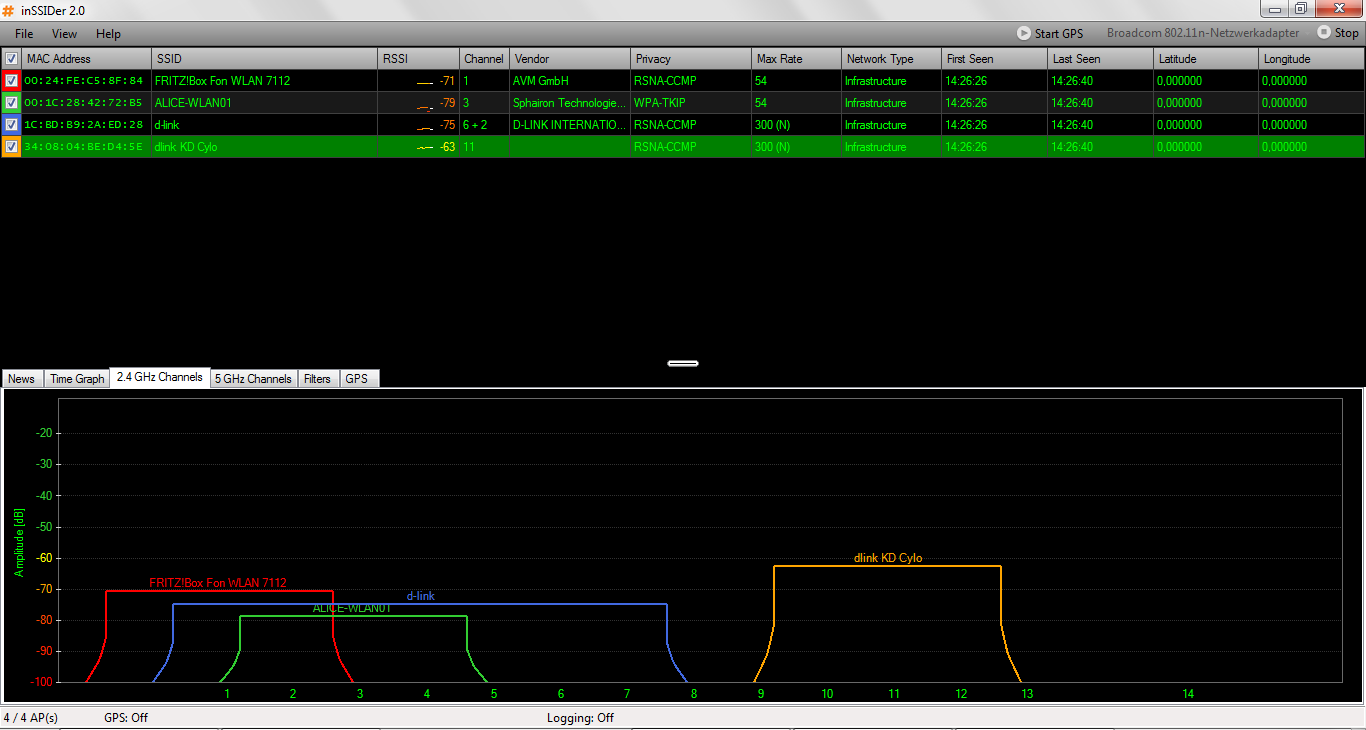Click the 4 / 4 AP(s) status entry
Screen dimensions: 1366x730
30,718
